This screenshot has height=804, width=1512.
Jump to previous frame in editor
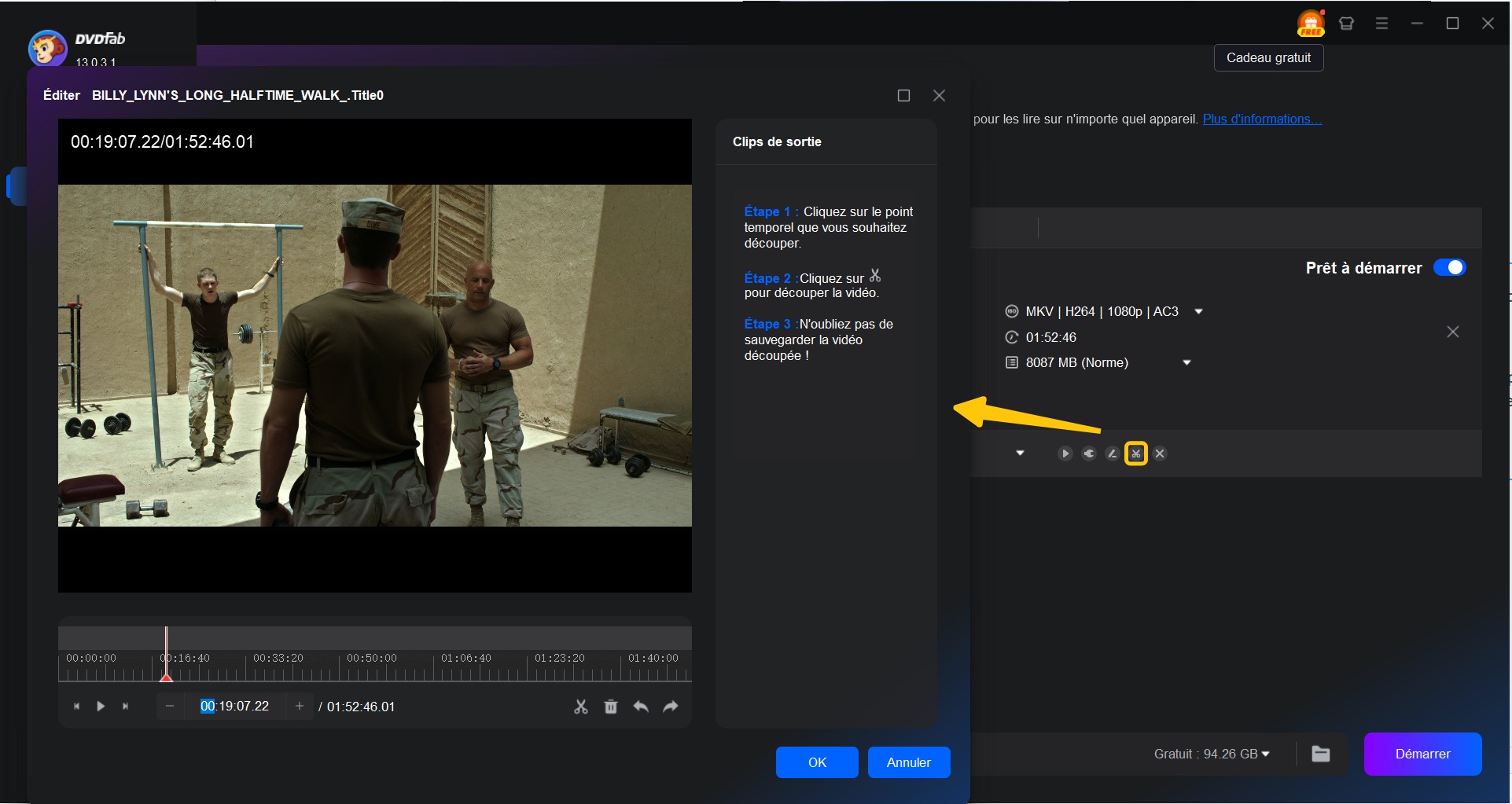76,707
